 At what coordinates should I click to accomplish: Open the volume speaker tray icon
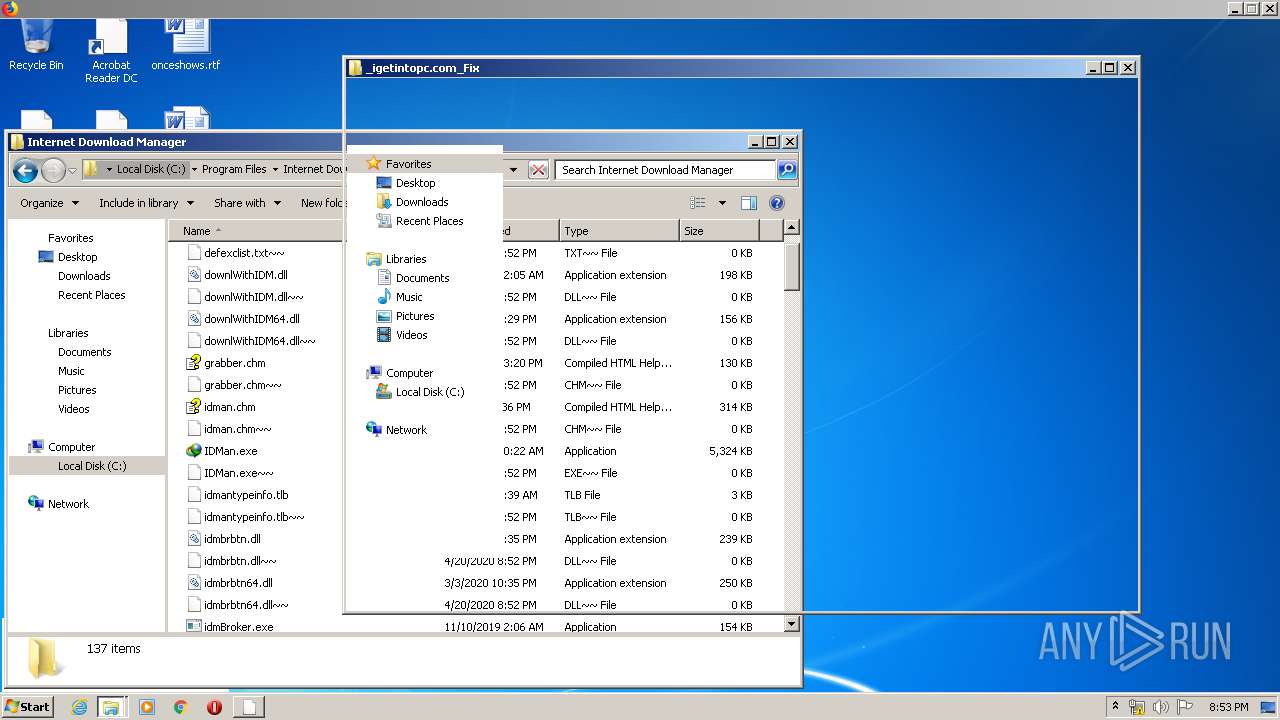click(1161, 707)
